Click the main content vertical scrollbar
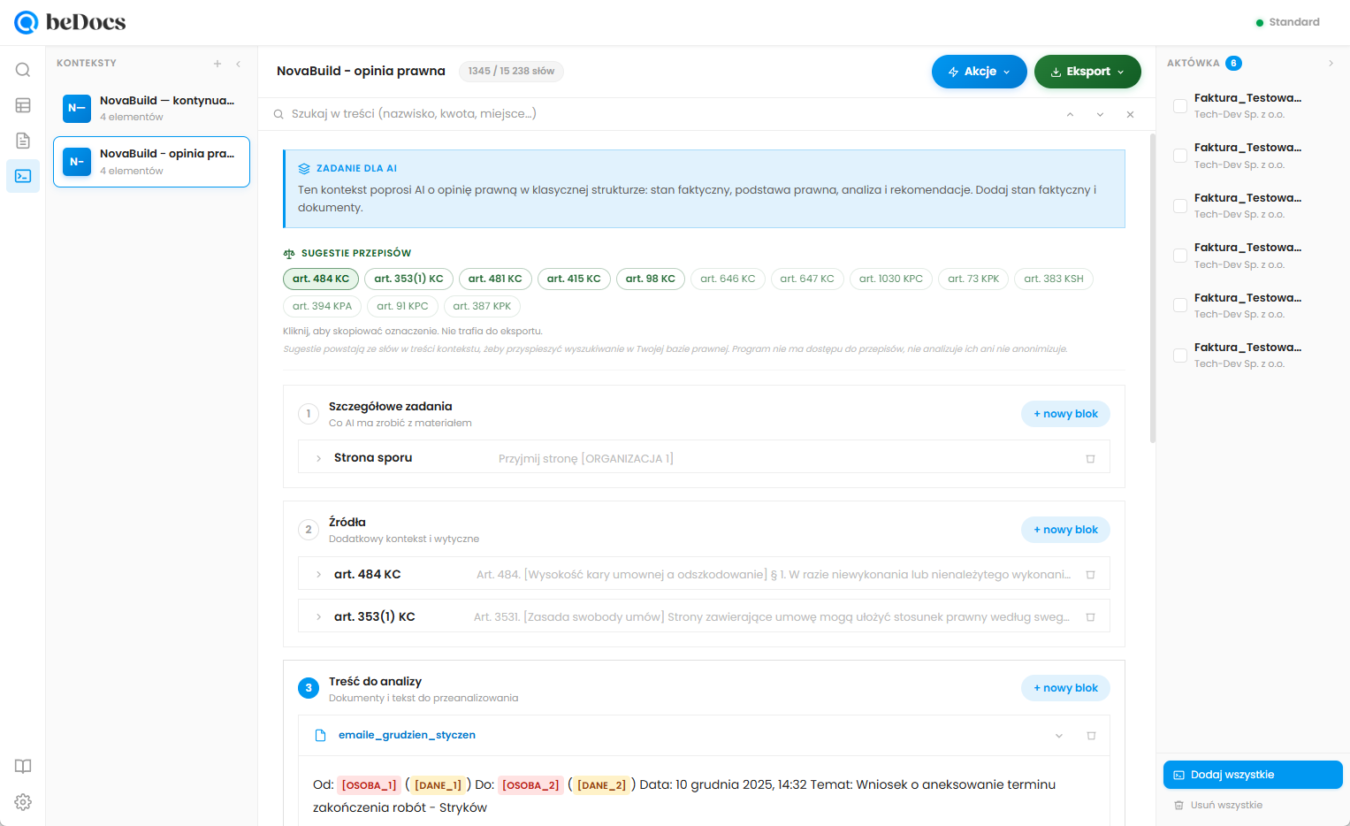Viewport: 1350px width, 826px height. pos(1151,288)
